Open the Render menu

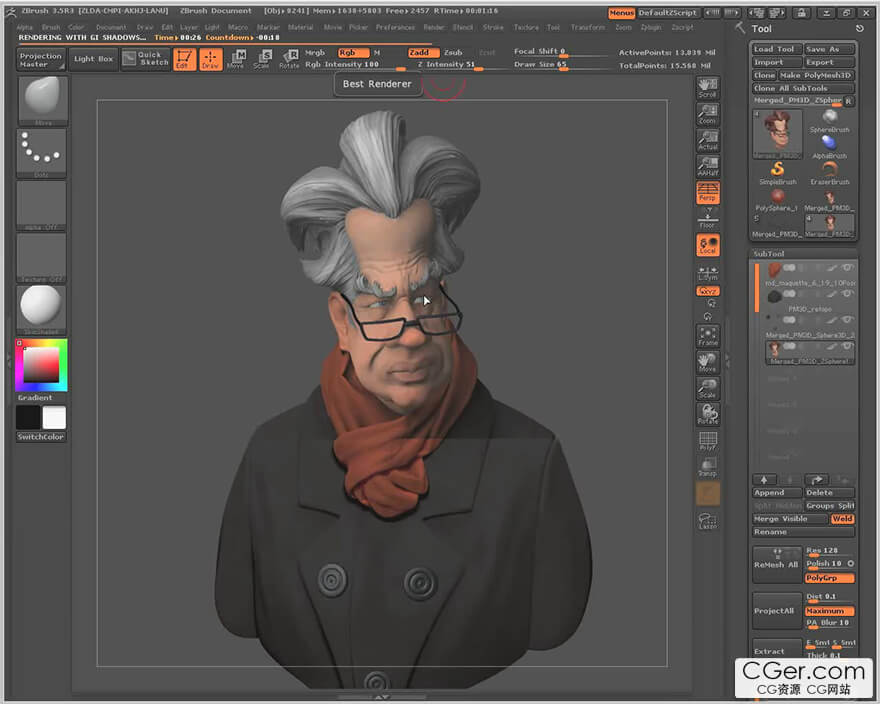coord(434,28)
